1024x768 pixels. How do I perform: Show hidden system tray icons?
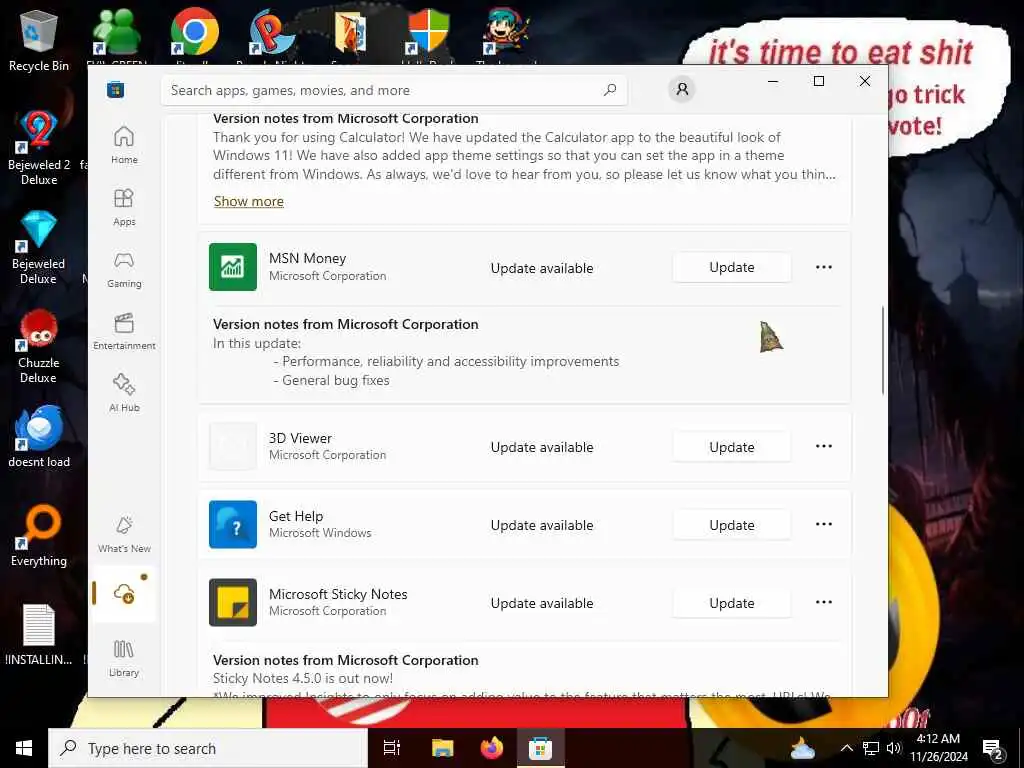point(846,748)
